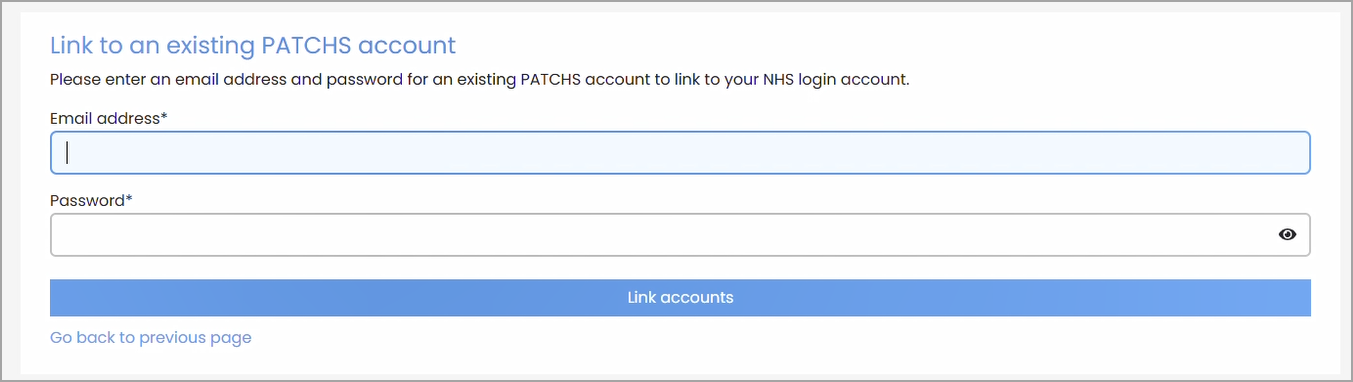Show the password using the eye icon
Screen dimensions: 1353x382
(x=1287, y=234)
